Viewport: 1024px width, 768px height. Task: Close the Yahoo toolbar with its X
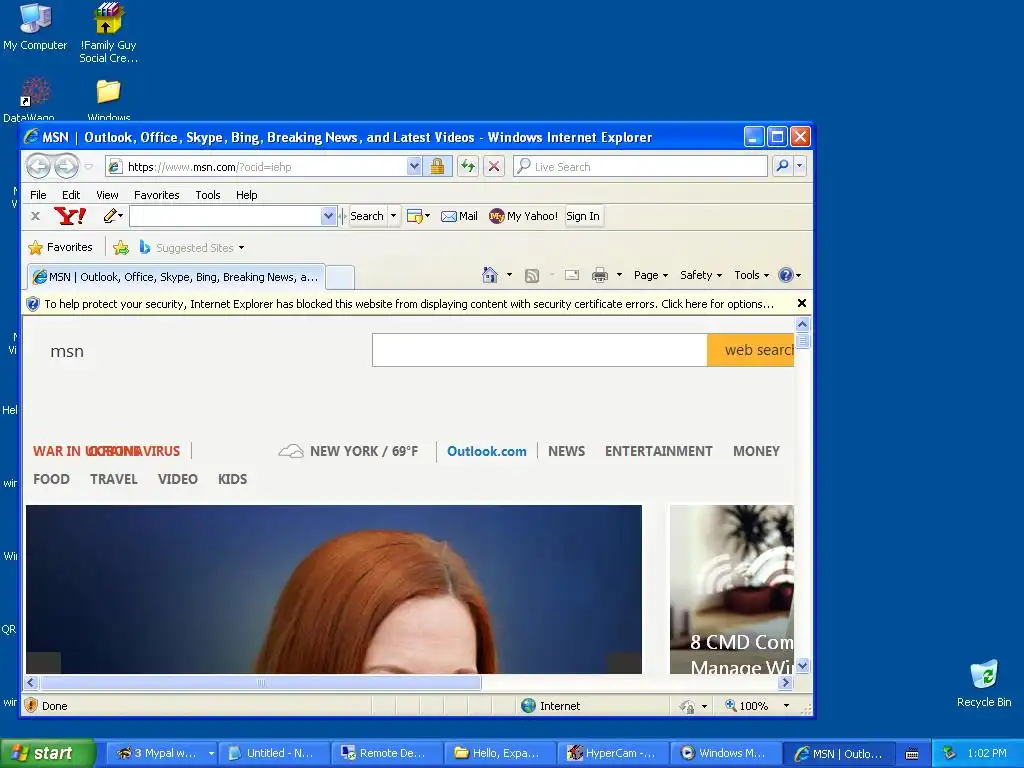[35, 216]
